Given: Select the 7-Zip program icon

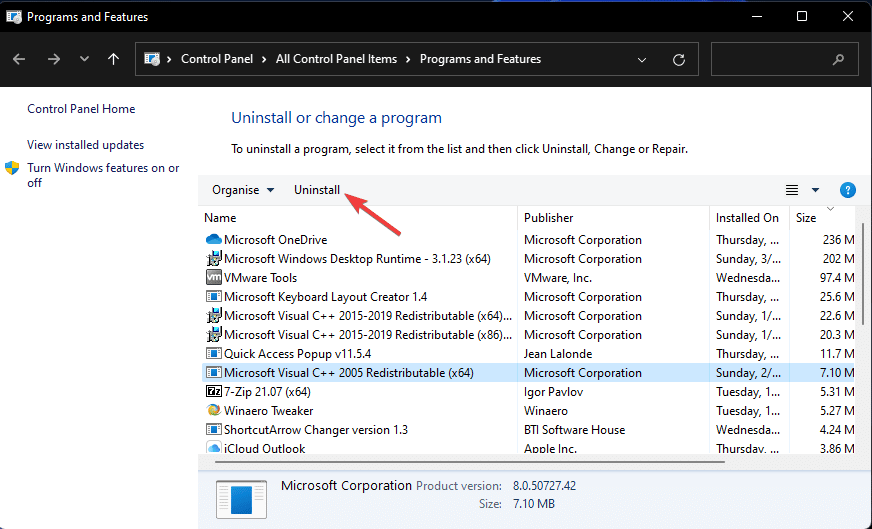Looking at the screenshot, I should click(214, 392).
